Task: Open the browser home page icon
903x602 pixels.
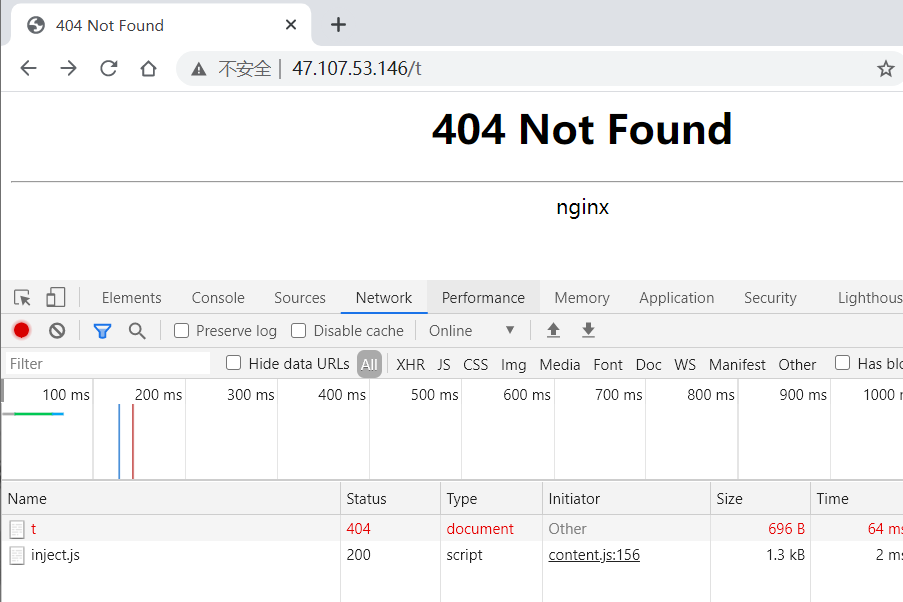Action: pyautogui.click(x=149, y=69)
